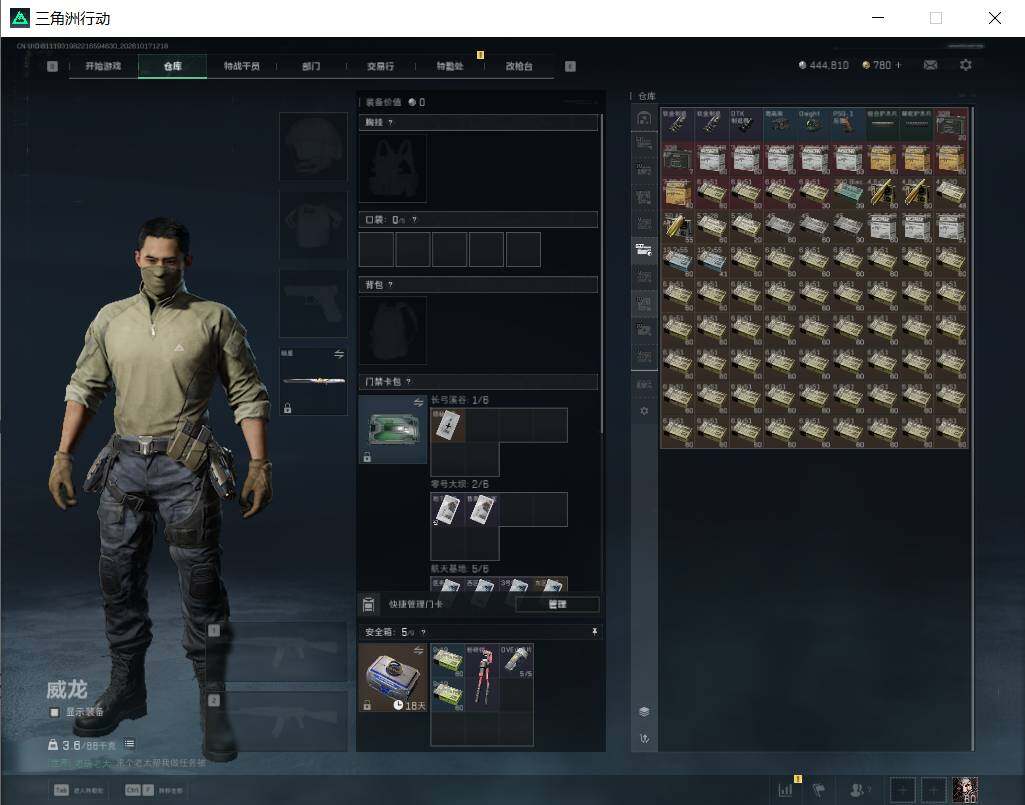The width and height of the screenshot is (1025, 805).
Task: Select the top warehouse category icon
Action: (x=644, y=119)
